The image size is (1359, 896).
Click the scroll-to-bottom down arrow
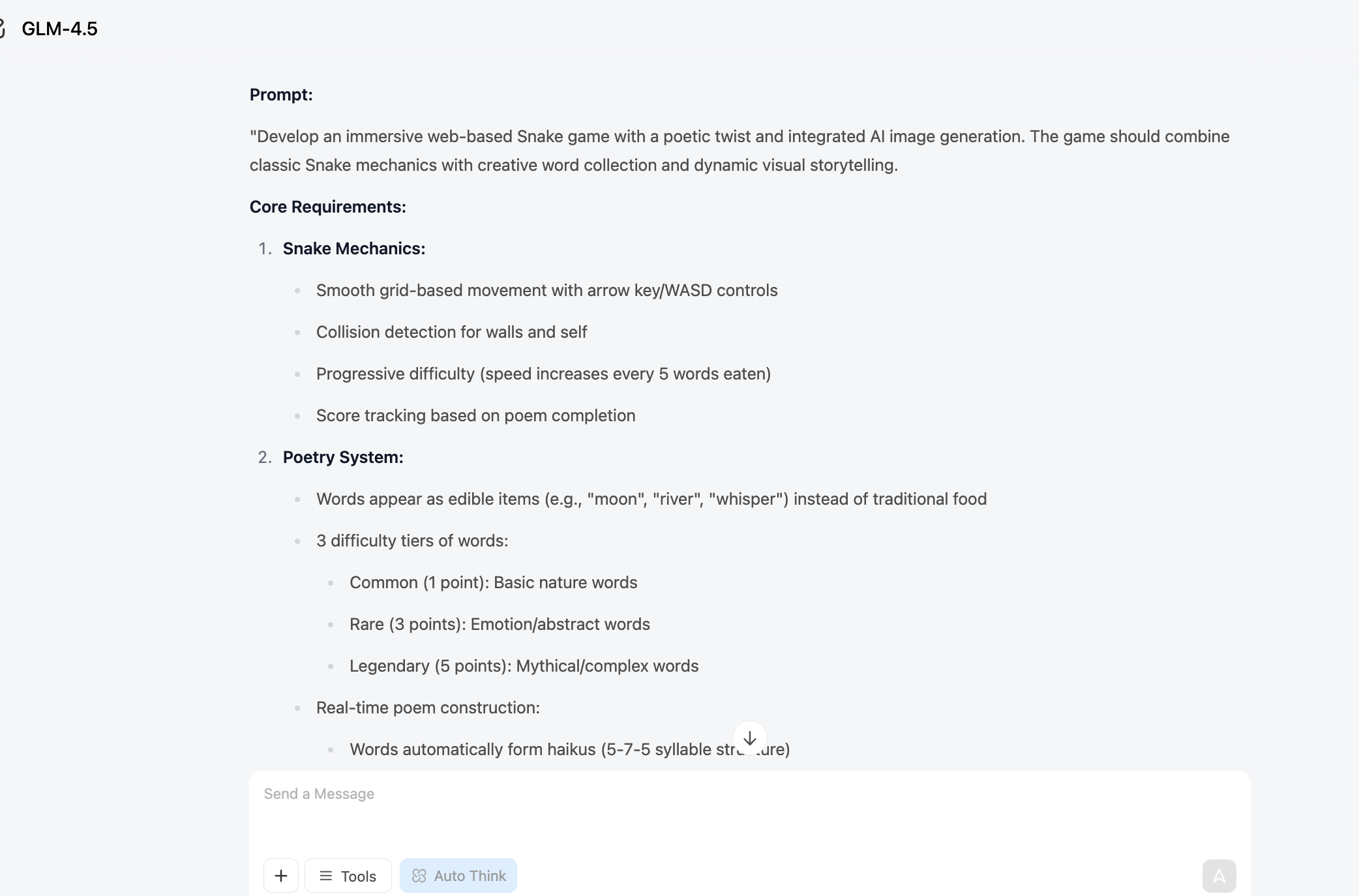[750, 738]
